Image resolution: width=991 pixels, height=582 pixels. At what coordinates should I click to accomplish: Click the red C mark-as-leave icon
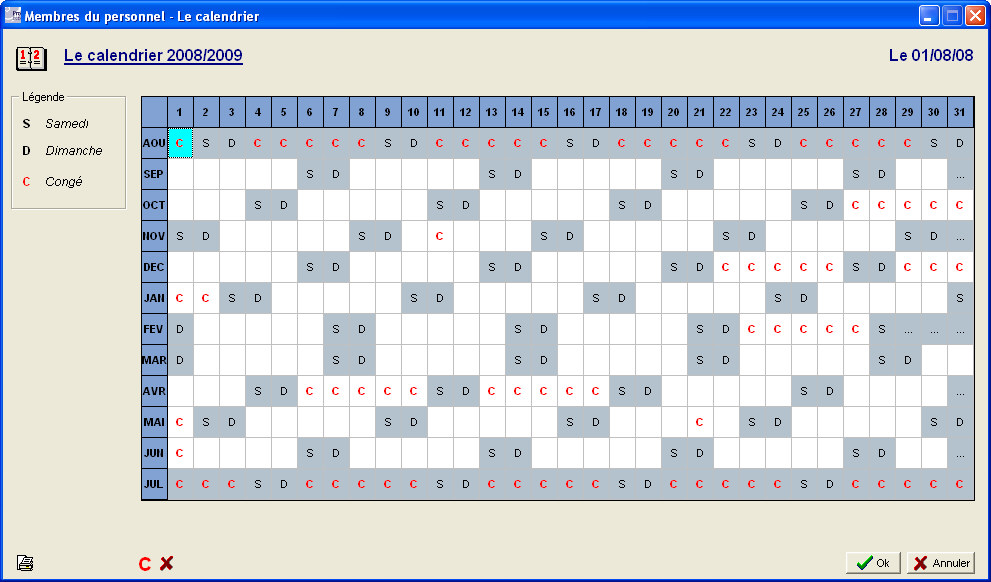[x=145, y=564]
